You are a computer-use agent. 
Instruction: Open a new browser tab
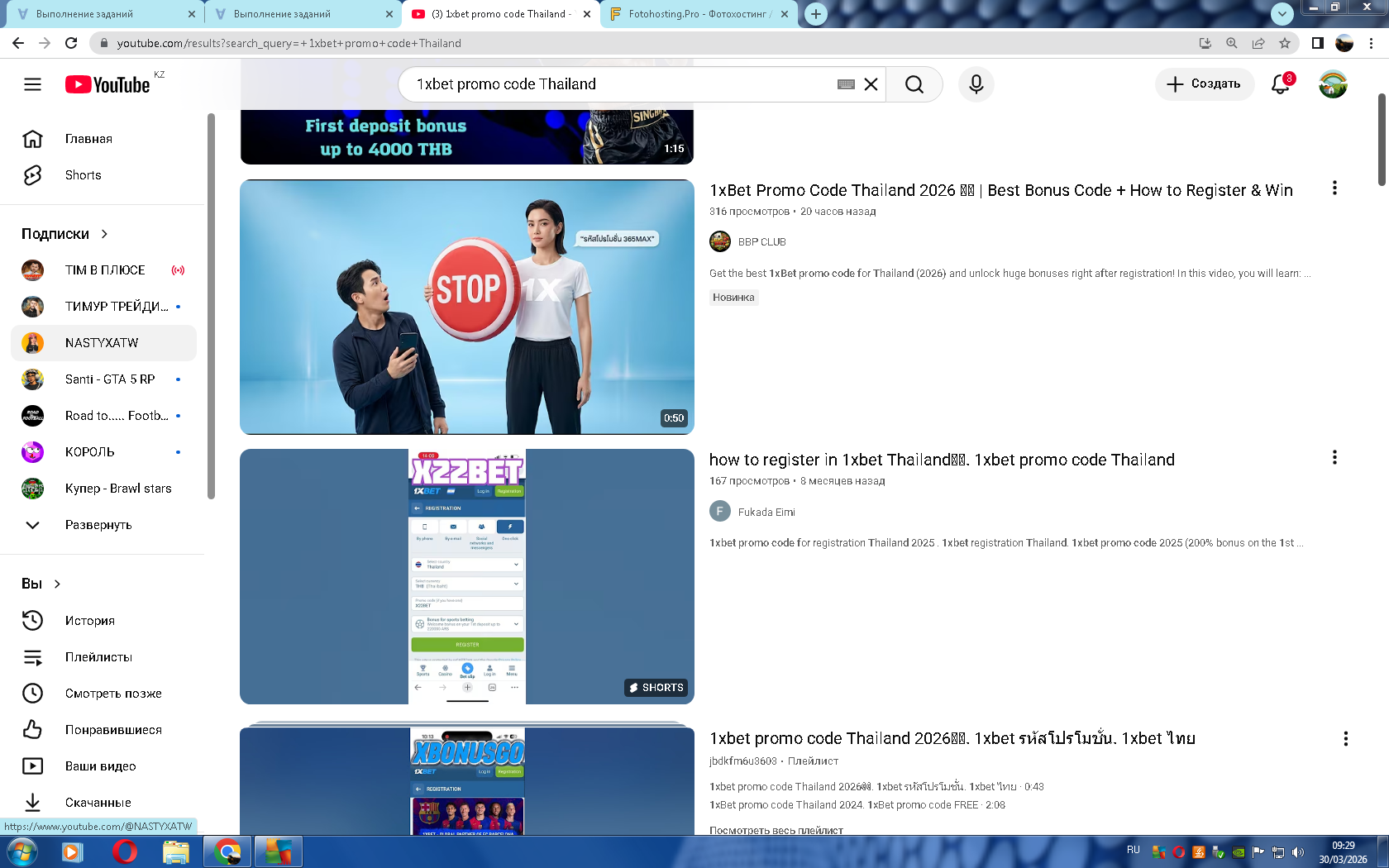816,14
